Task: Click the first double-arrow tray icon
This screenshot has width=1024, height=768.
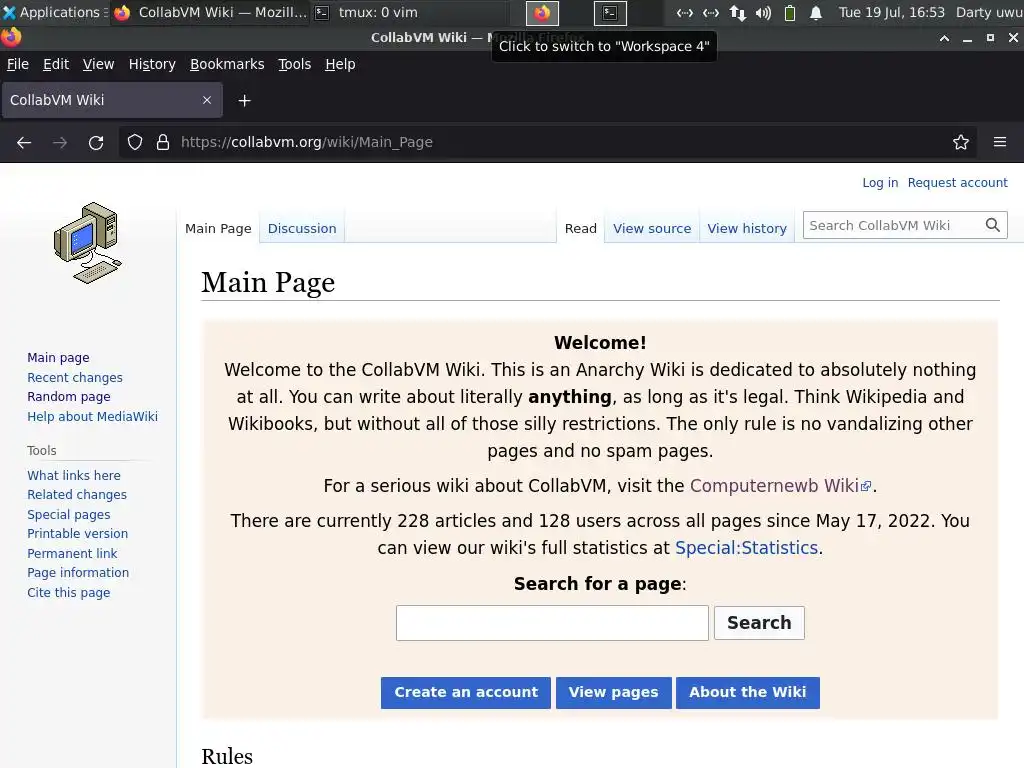Action: 685,12
